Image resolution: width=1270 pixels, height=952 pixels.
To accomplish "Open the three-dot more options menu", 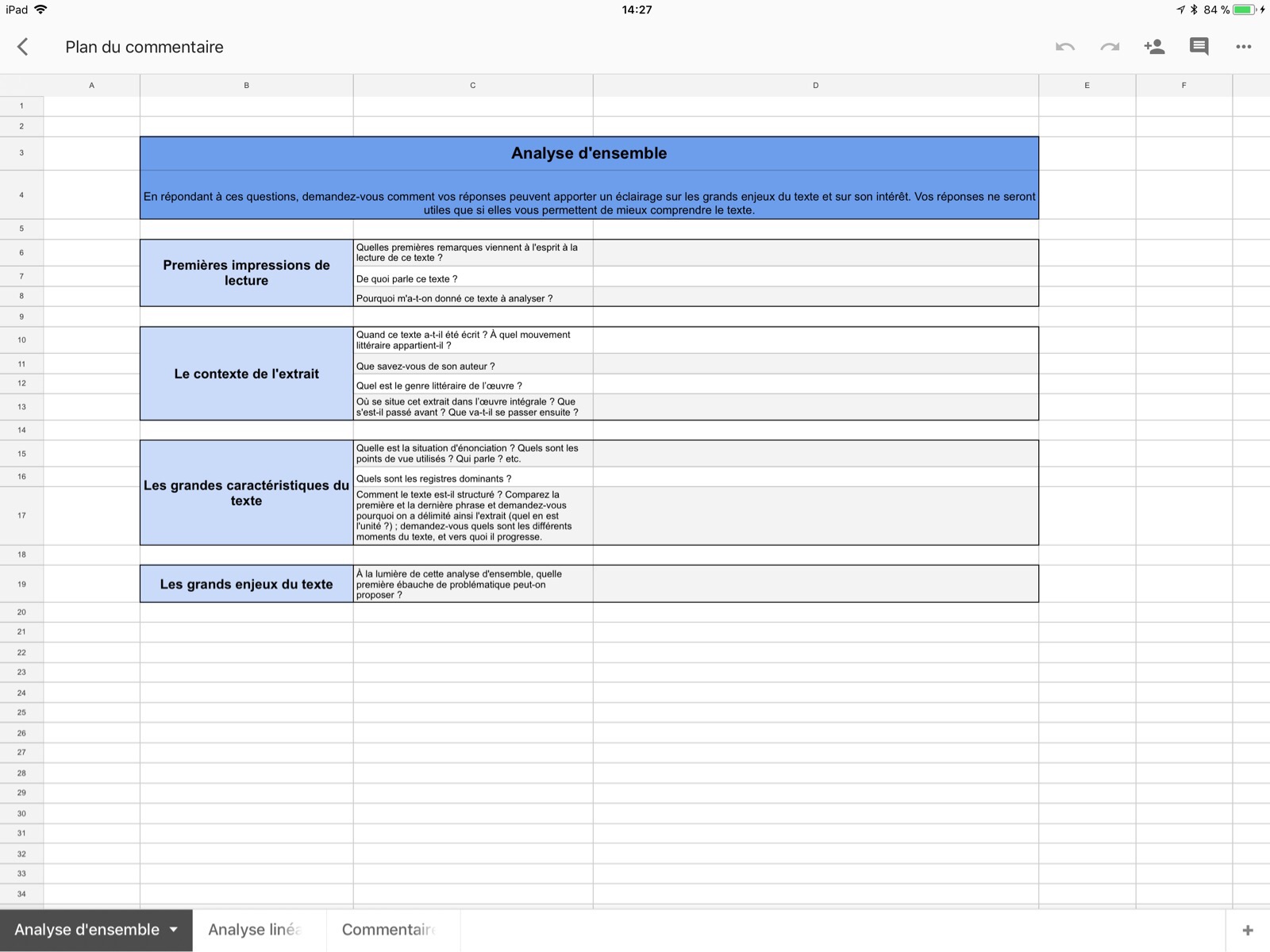I will coord(1244,47).
